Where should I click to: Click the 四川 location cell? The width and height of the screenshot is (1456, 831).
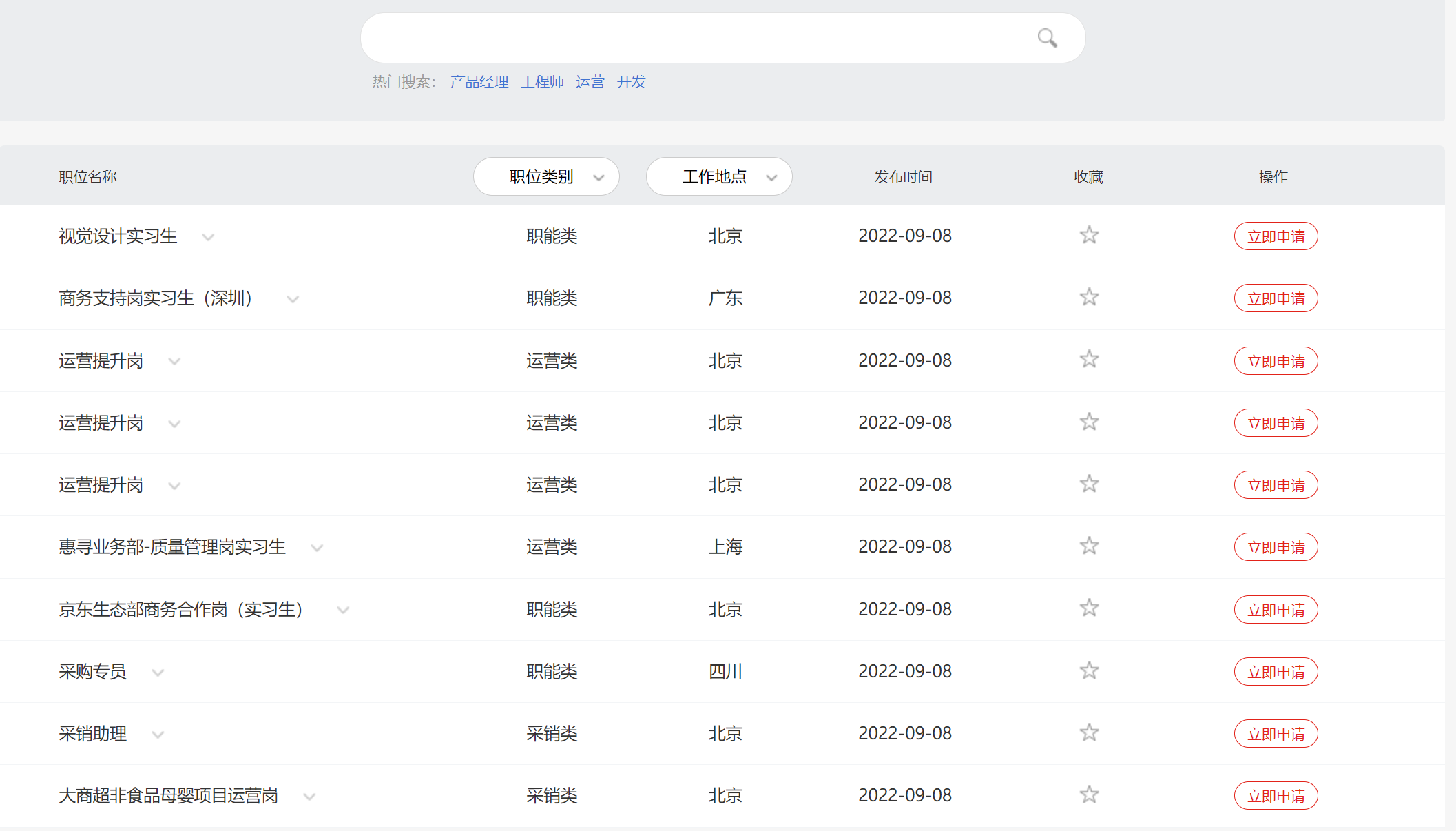(x=725, y=672)
